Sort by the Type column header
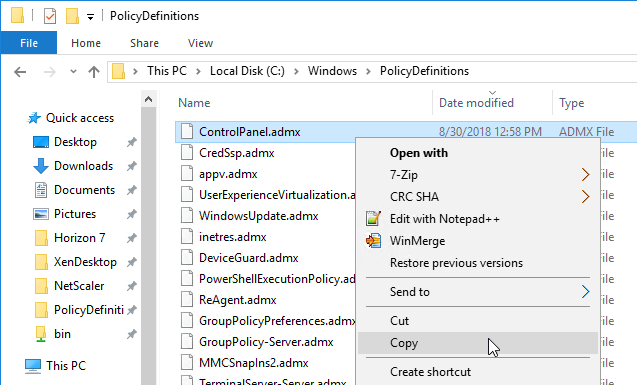The width and height of the screenshot is (637, 385). coord(571,103)
